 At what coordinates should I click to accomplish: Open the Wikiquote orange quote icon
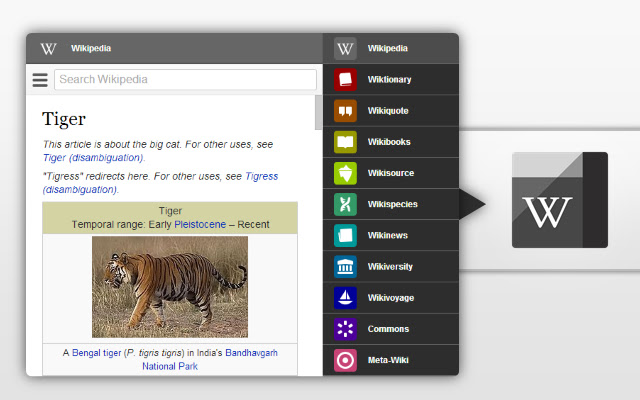(345, 110)
